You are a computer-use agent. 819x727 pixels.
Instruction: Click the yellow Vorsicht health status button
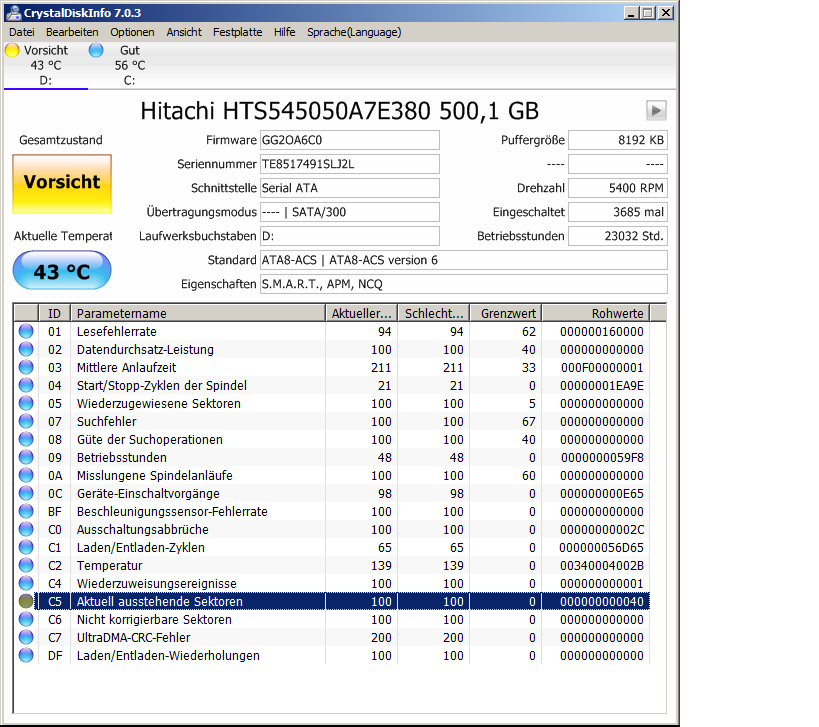62,184
